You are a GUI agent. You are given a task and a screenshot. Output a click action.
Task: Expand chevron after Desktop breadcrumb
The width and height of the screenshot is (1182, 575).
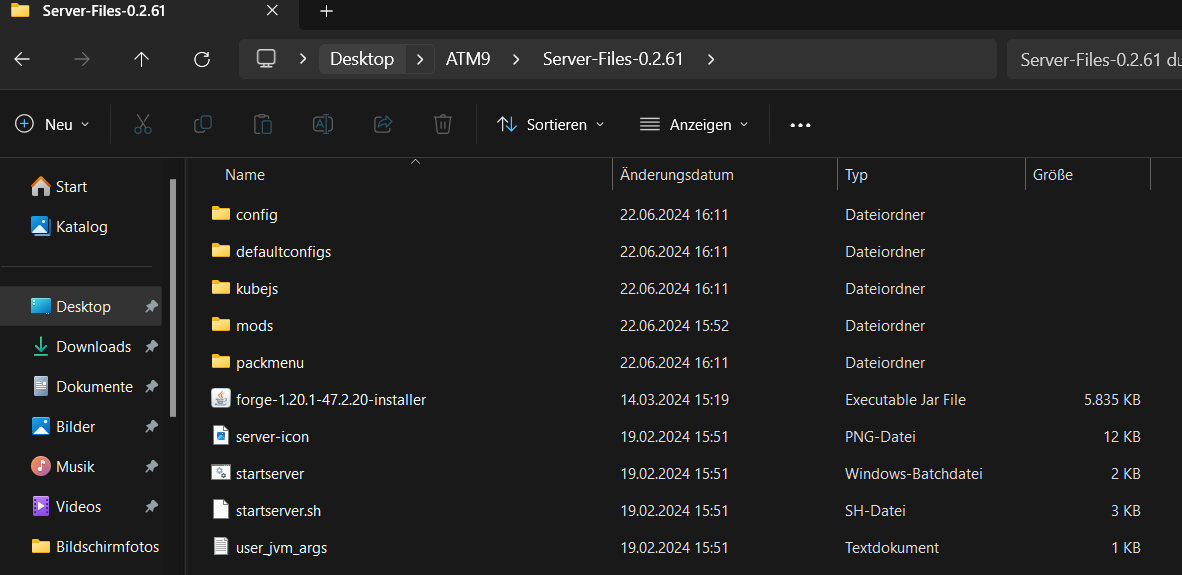click(x=421, y=59)
